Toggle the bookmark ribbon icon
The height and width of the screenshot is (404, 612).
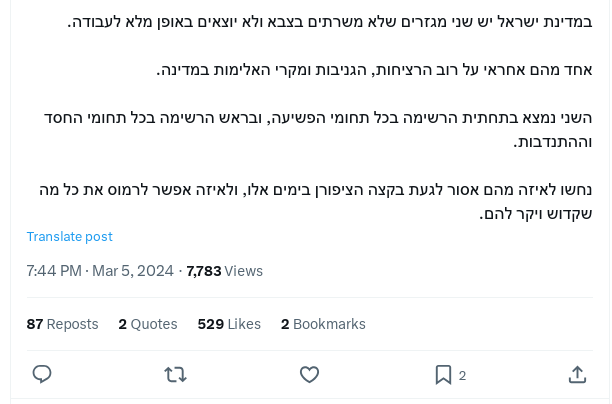point(443,374)
